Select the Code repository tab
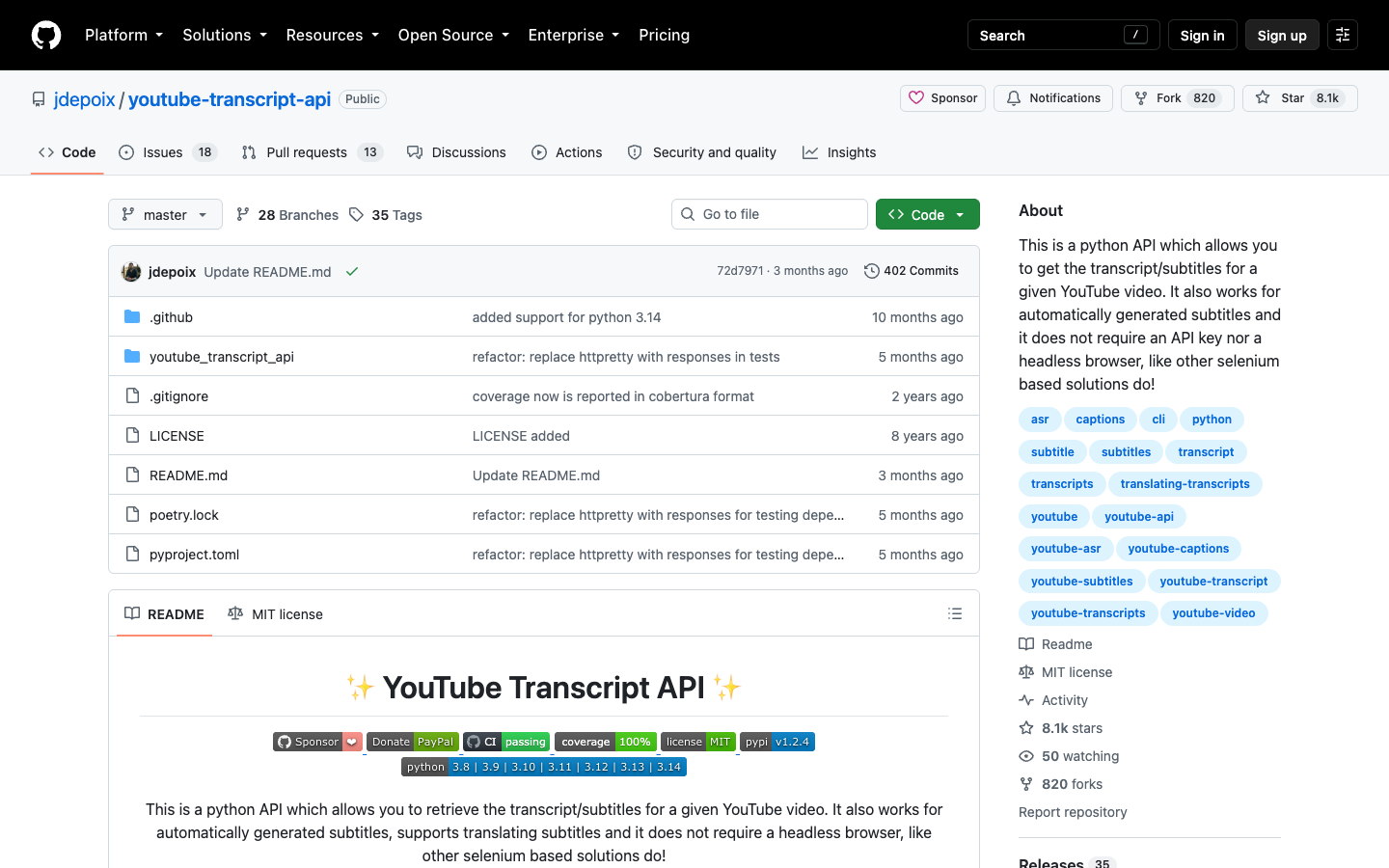This screenshot has height=868, width=1389. click(x=68, y=152)
